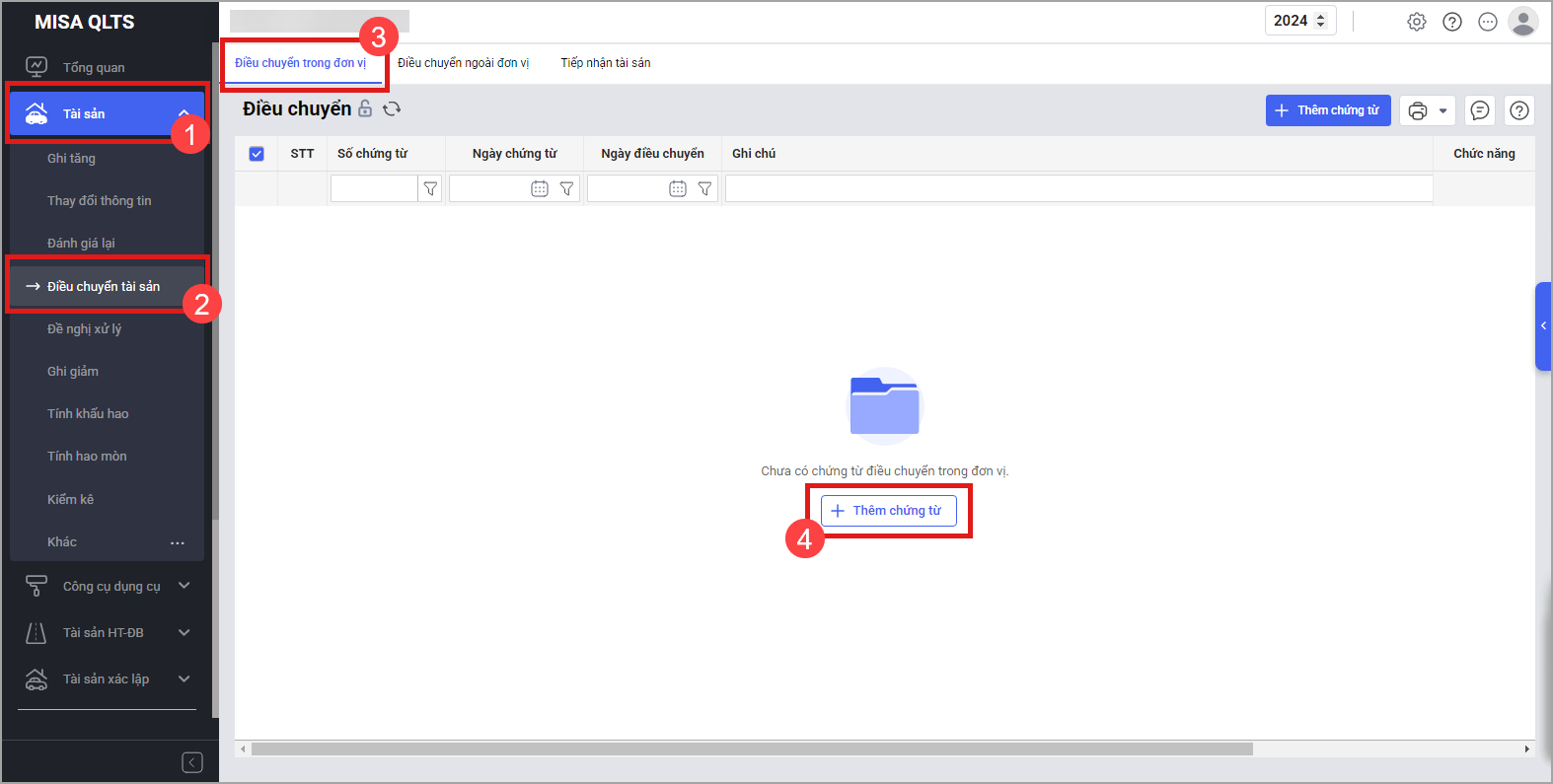Switch to Tiếp nhận tài sản tab
Image resolution: width=1553 pixels, height=784 pixels.
coord(606,63)
